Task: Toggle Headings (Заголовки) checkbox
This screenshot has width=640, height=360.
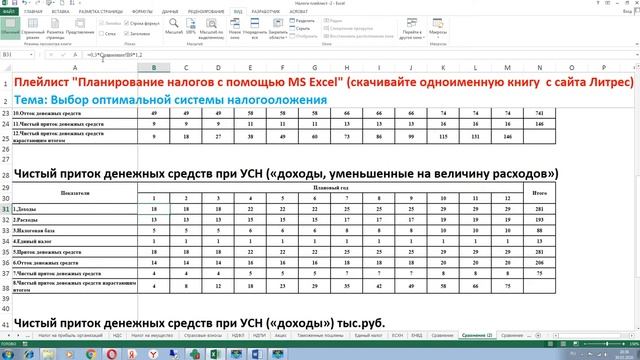Action: pyautogui.click(x=137, y=34)
